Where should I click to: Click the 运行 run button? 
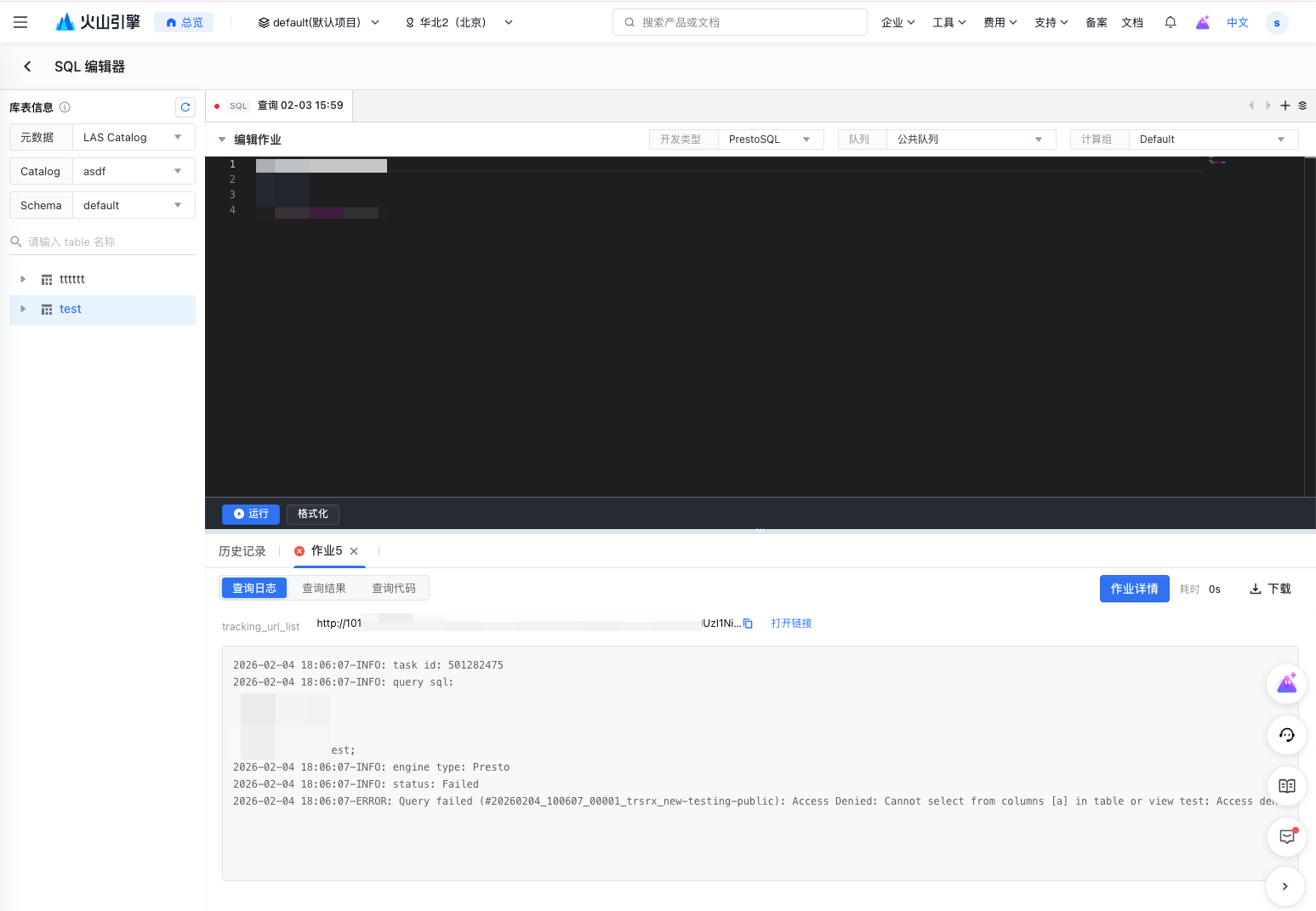tap(251, 514)
